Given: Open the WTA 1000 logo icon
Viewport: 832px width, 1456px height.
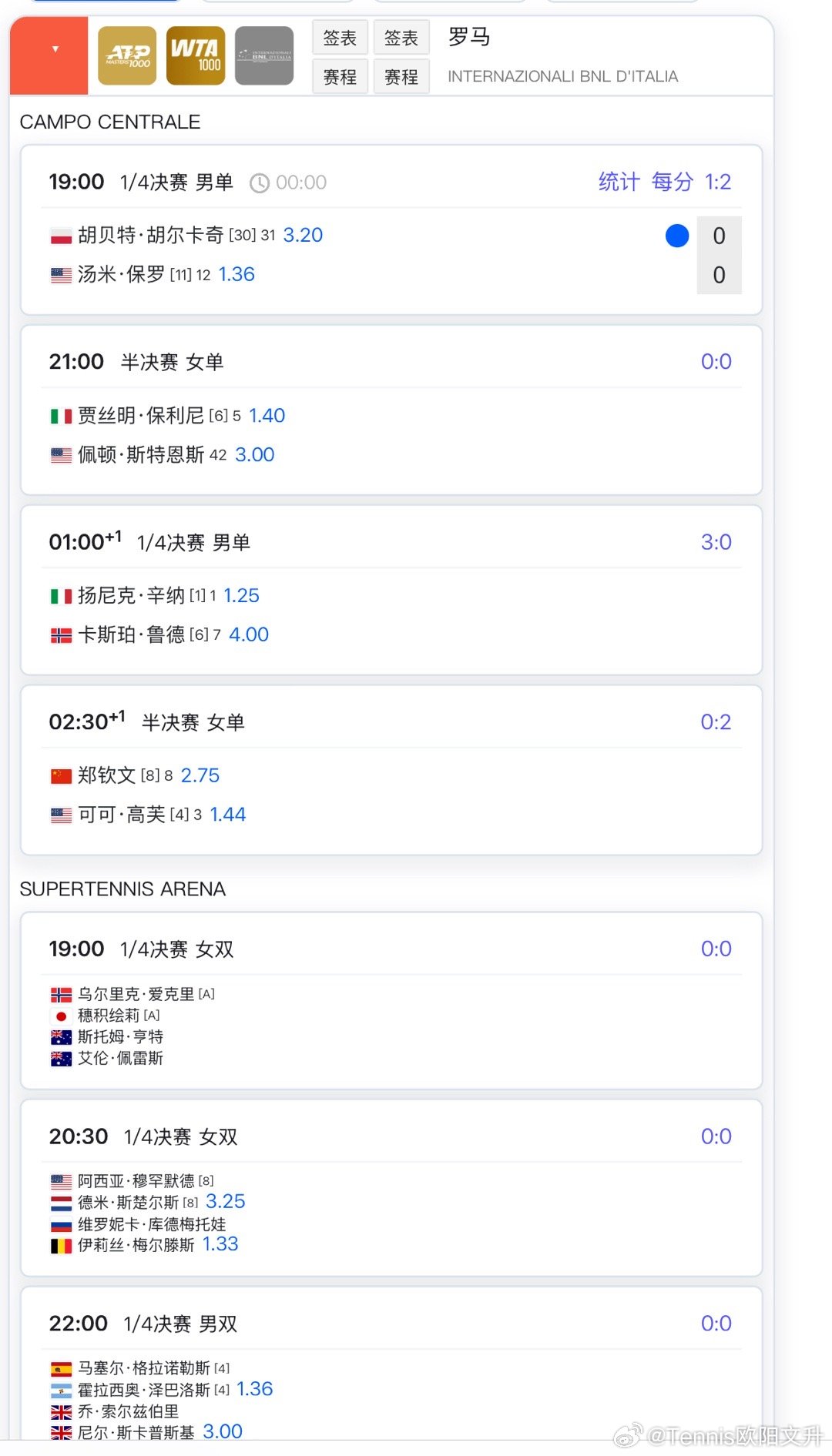Looking at the screenshot, I should click(x=196, y=55).
